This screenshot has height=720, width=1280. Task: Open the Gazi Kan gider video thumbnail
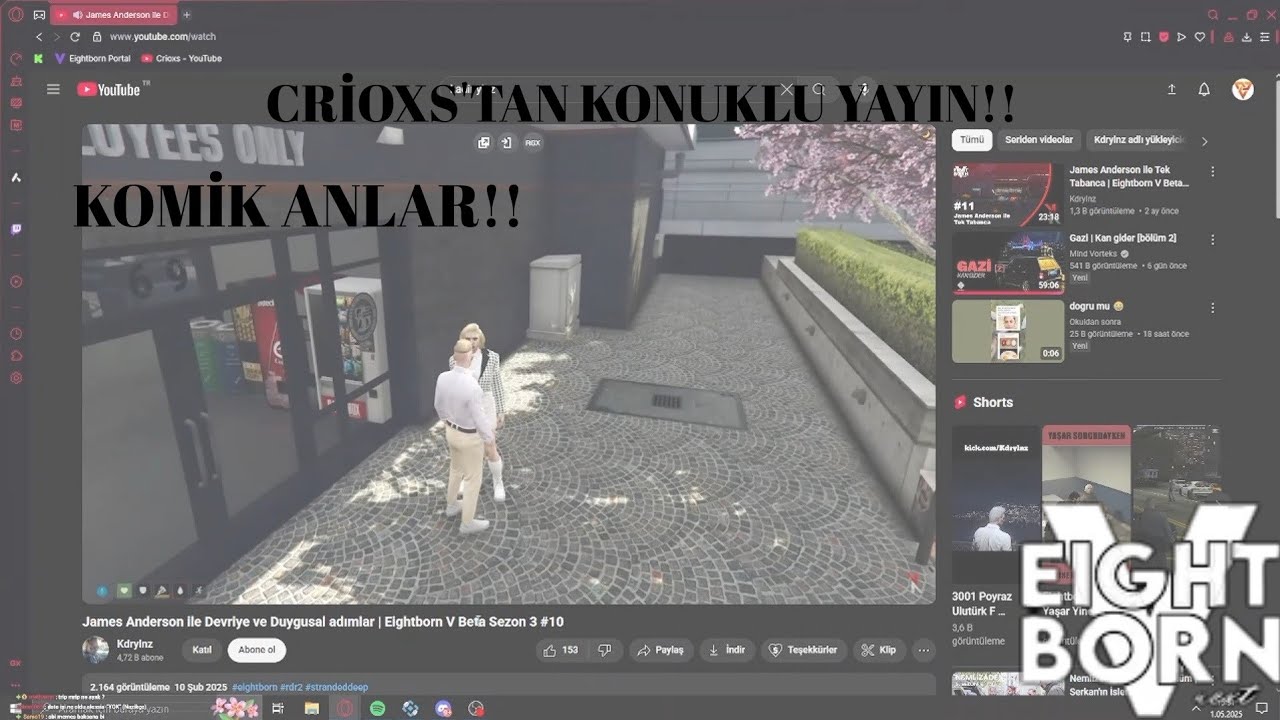[1008, 263]
